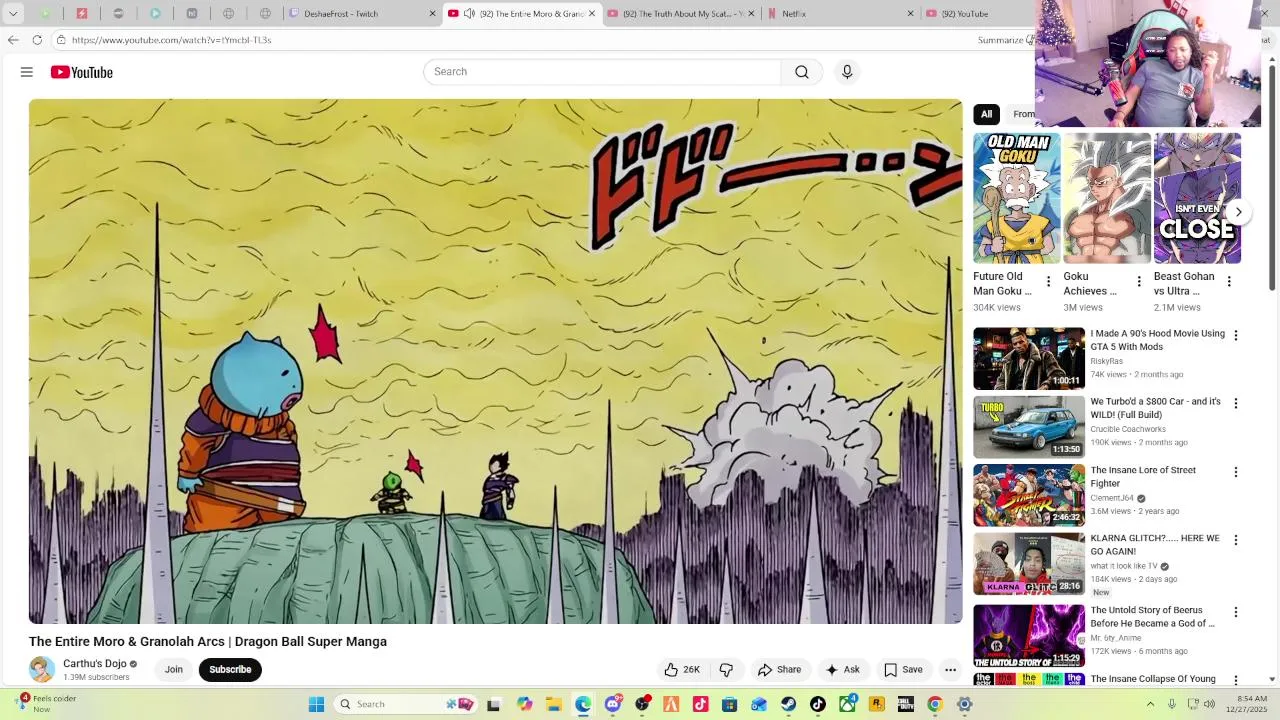Open the Ask AI sparkle button
The width and height of the screenshot is (1280, 720).
coord(842,670)
